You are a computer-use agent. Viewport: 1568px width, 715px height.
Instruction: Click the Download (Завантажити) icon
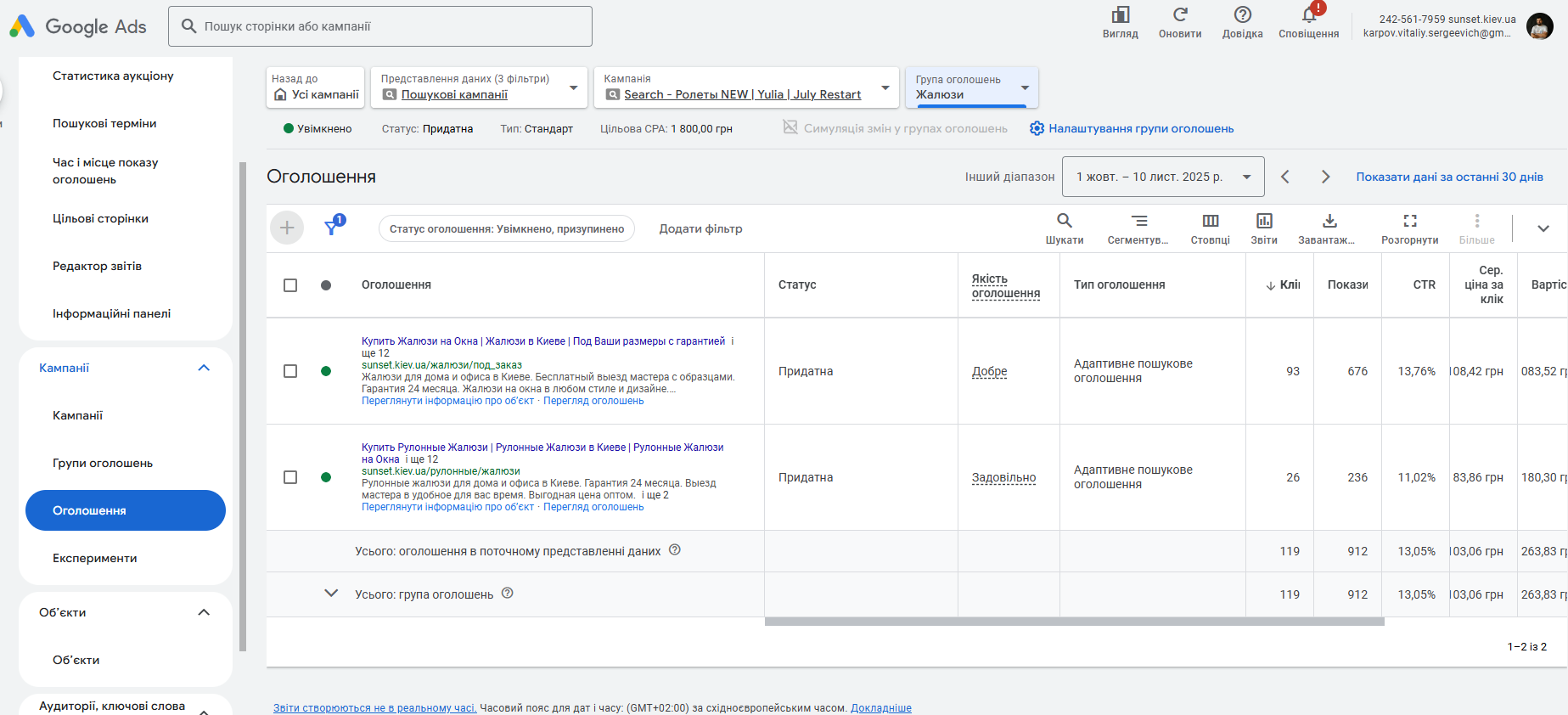[x=1329, y=222]
